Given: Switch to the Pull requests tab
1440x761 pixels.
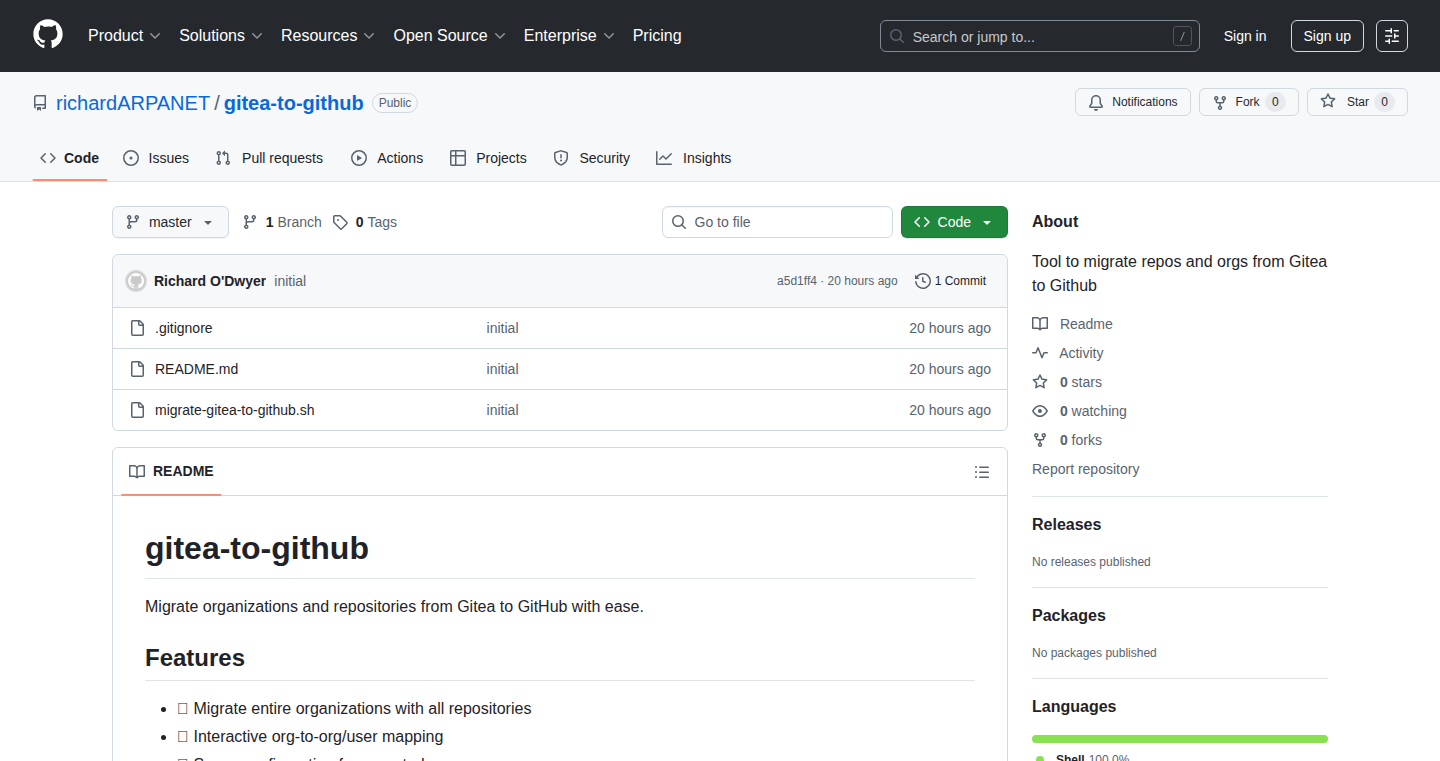Looking at the screenshot, I should click(270, 158).
